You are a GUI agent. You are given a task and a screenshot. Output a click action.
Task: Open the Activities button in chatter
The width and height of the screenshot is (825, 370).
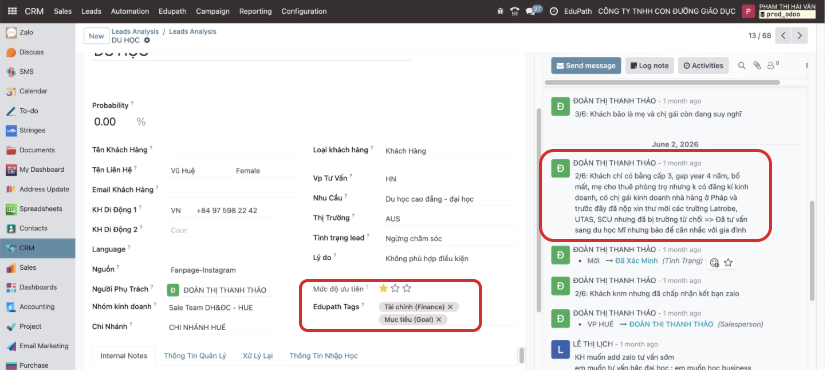703,66
